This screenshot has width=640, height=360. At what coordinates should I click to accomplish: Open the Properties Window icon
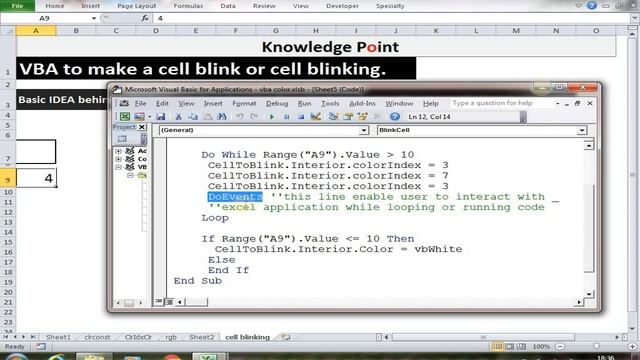[348, 117]
